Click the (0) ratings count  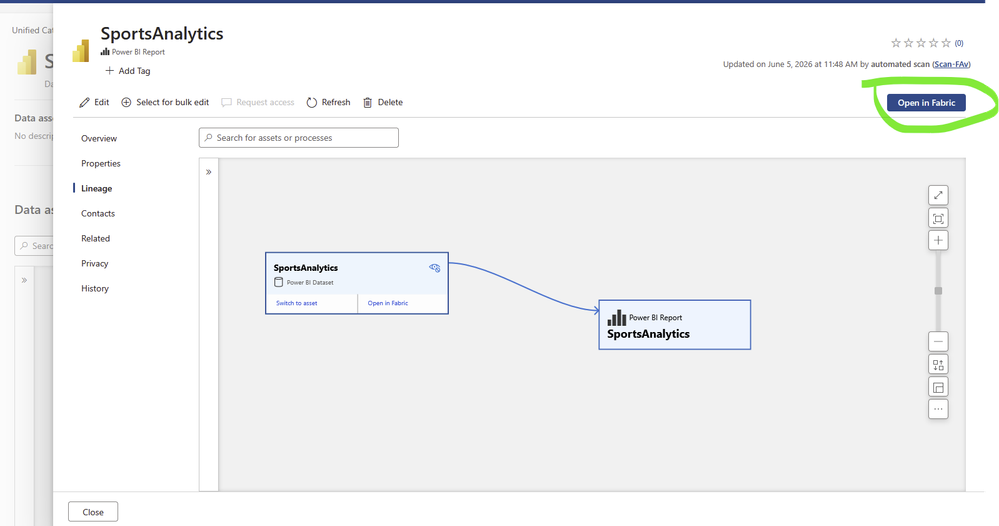[959, 43]
